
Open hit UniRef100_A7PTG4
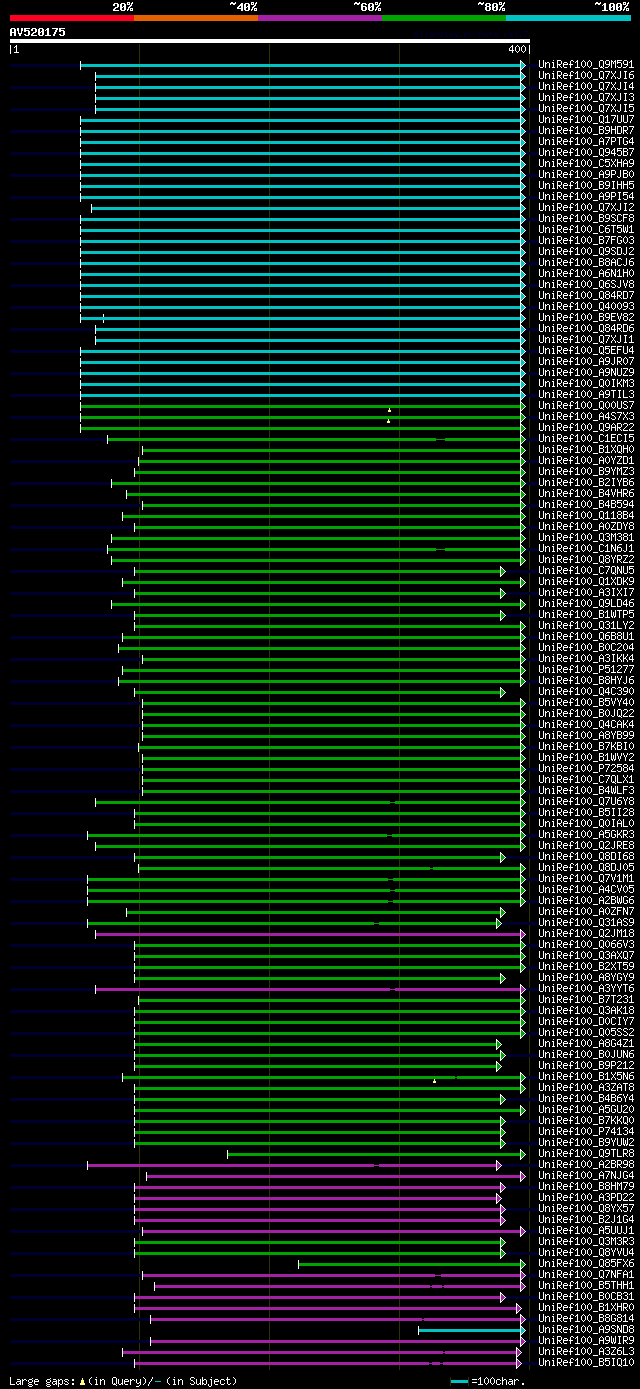coord(586,141)
